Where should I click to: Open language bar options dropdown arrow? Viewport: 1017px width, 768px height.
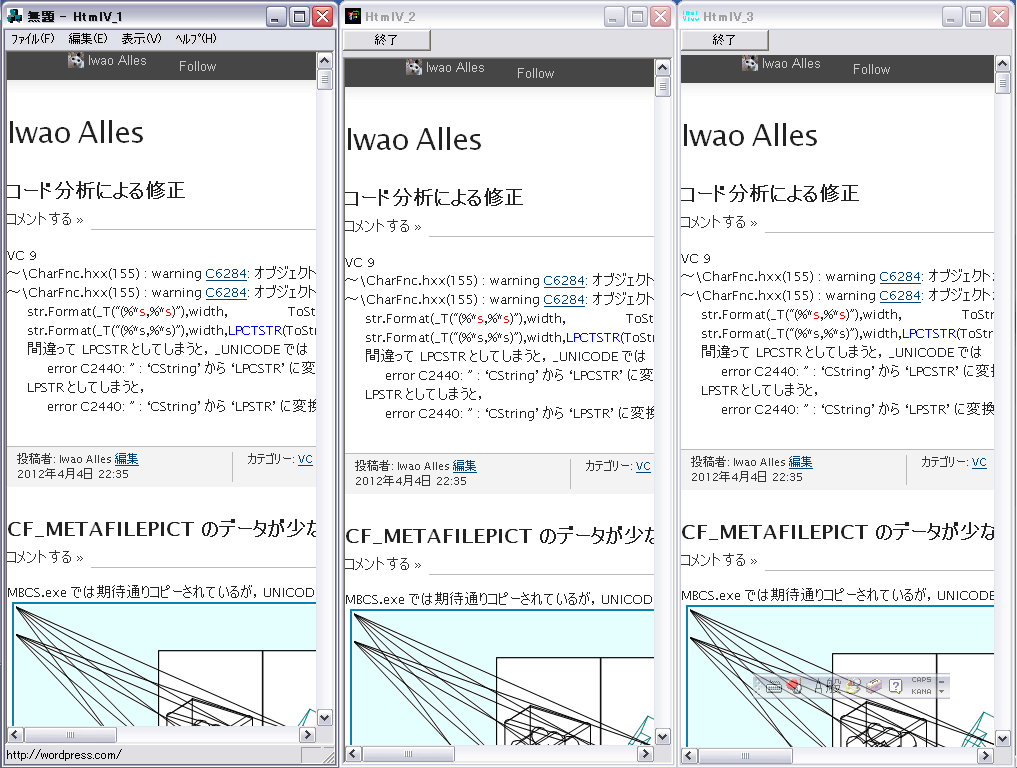(x=942, y=691)
